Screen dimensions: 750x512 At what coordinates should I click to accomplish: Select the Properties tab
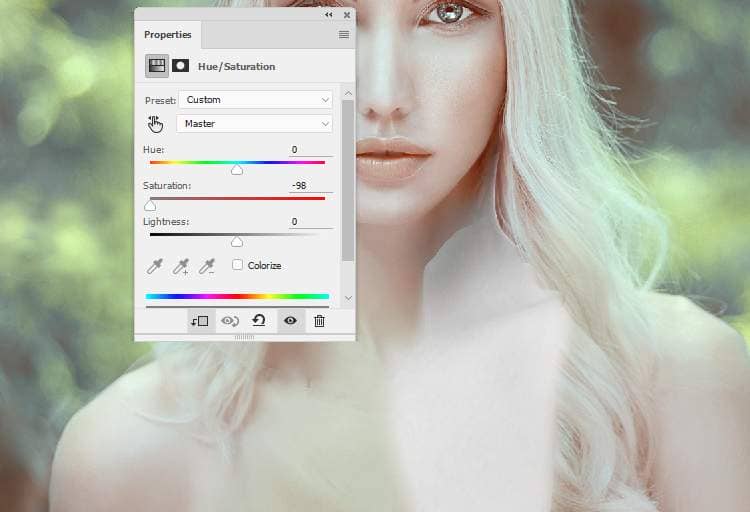(168, 34)
